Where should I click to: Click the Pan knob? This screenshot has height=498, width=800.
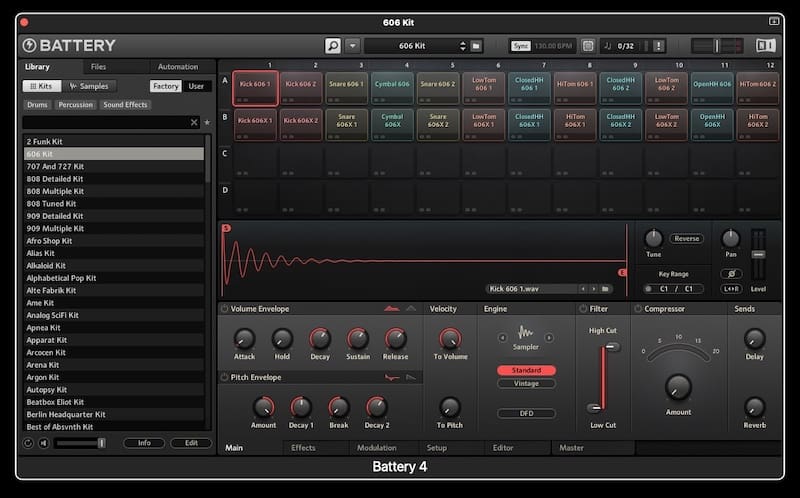click(x=731, y=238)
